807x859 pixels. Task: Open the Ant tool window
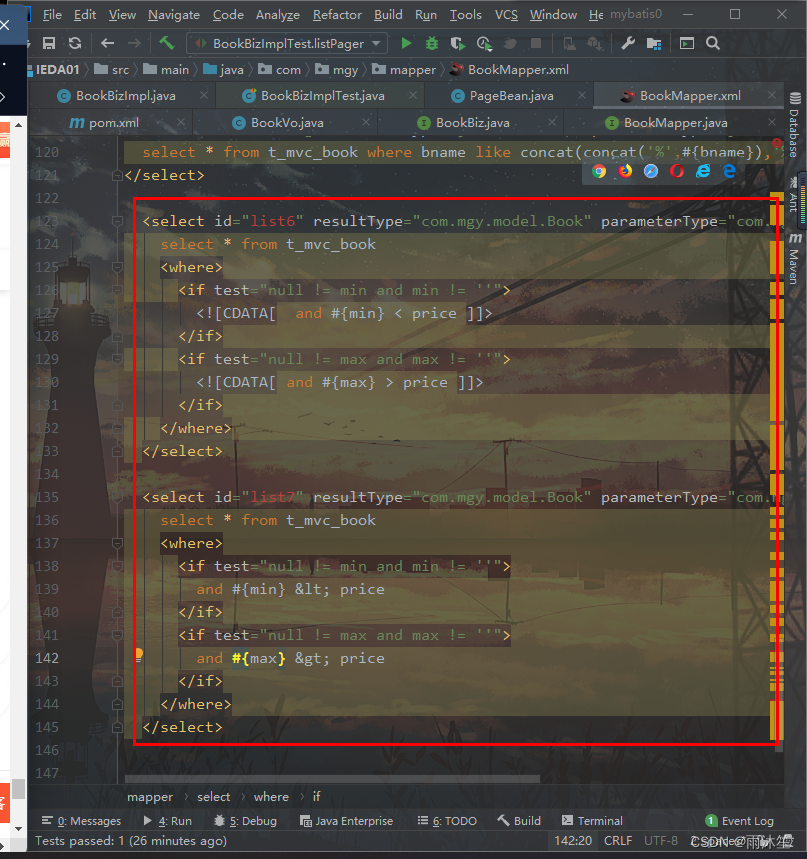[x=794, y=194]
